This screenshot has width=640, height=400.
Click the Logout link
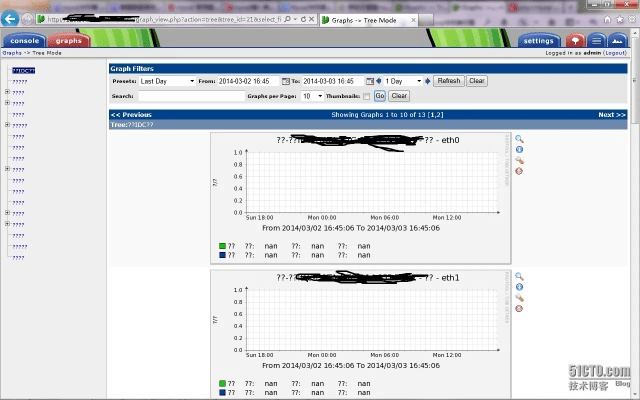[615, 52]
